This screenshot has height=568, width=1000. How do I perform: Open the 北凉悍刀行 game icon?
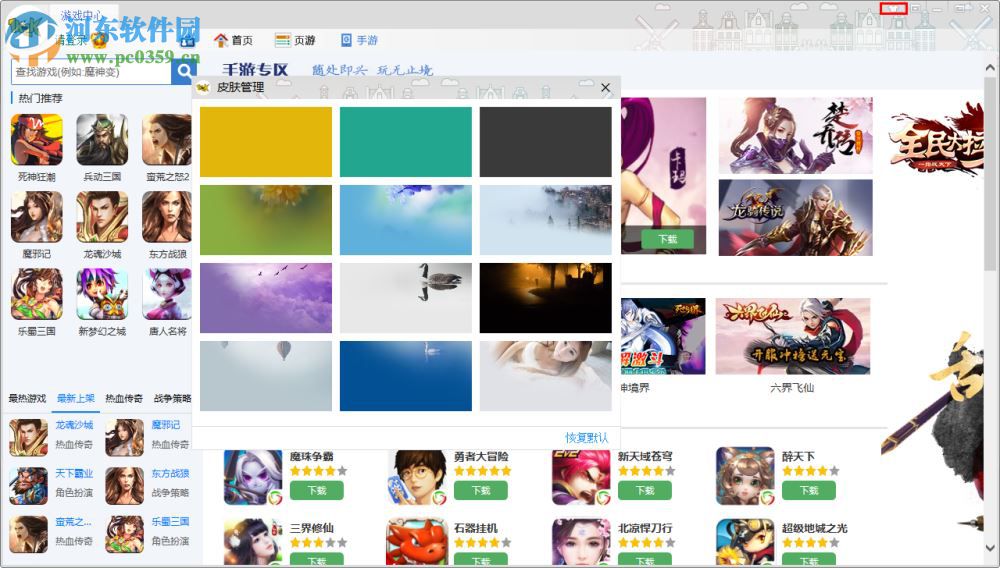(581, 543)
